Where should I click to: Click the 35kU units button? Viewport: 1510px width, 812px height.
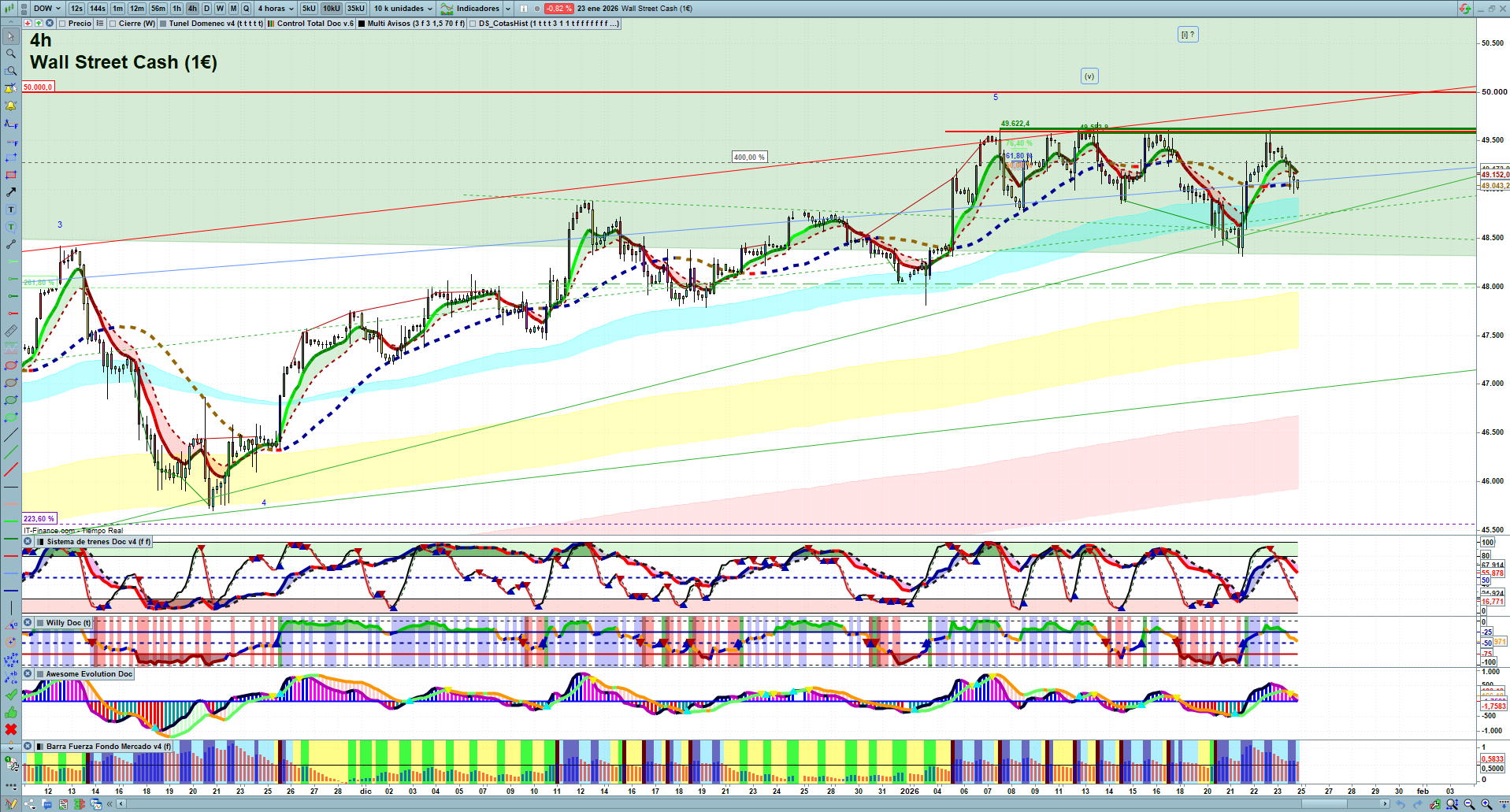point(356,9)
